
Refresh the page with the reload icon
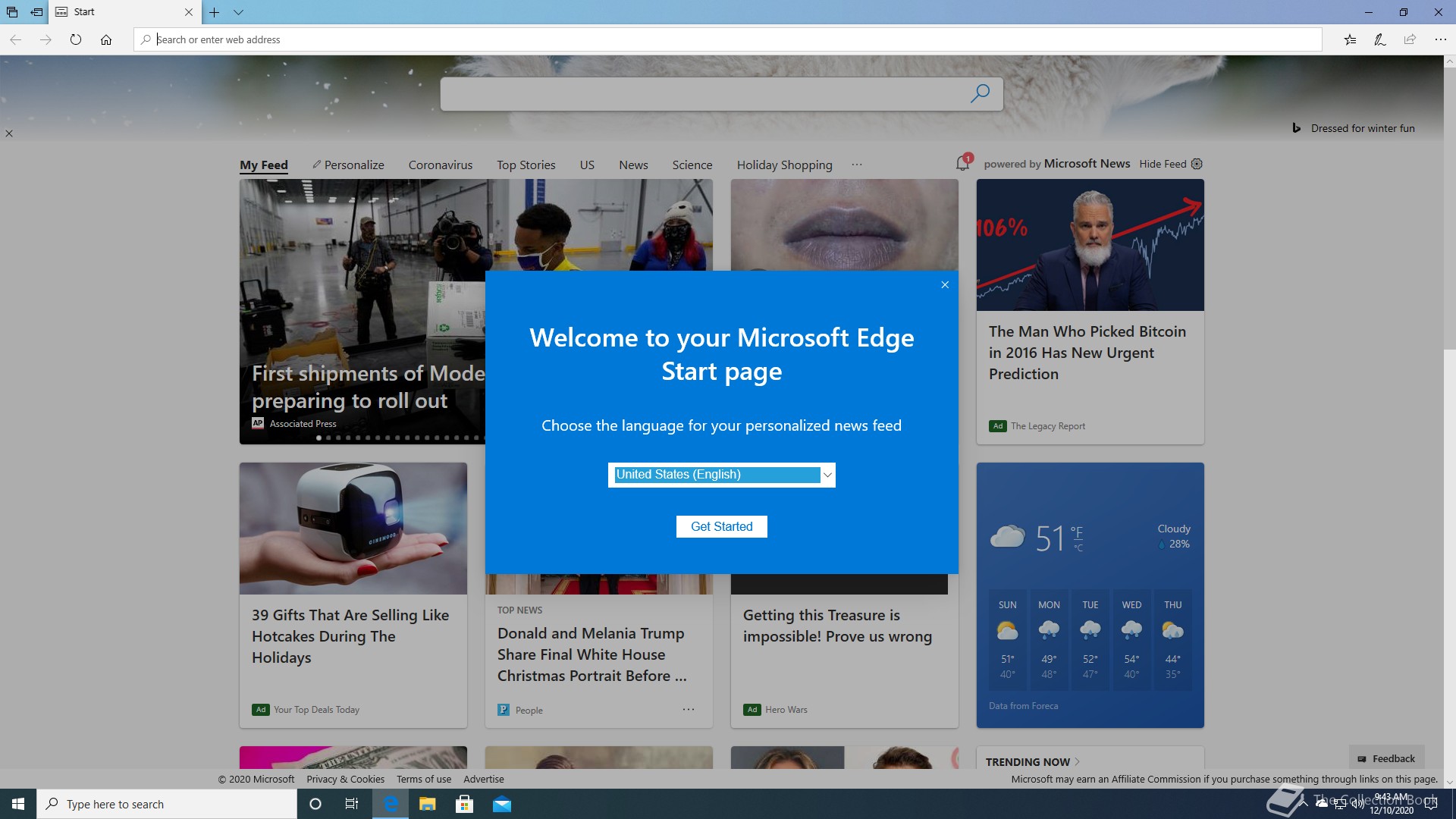pyautogui.click(x=76, y=39)
